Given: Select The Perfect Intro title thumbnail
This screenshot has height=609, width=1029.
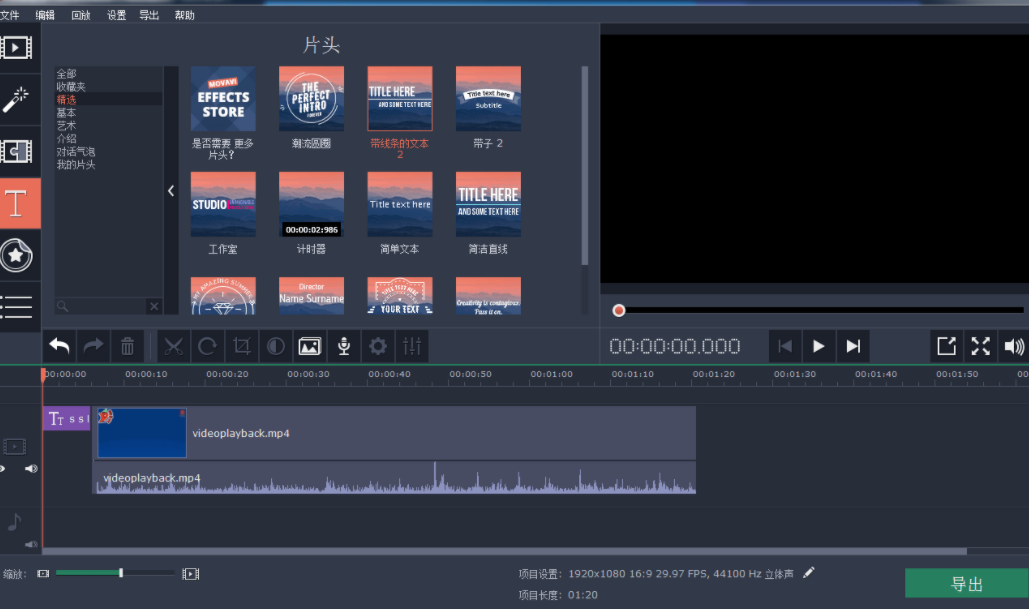Looking at the screenshot, I should [x=311, y=98].
